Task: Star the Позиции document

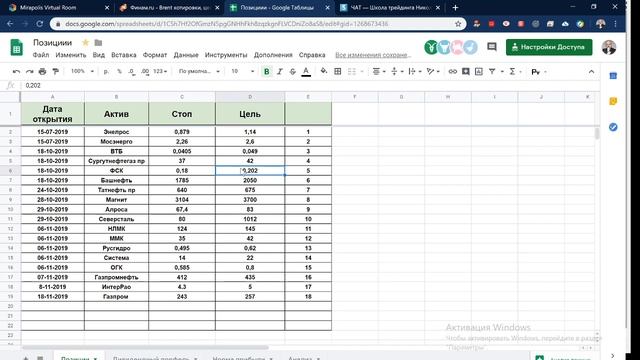Action: click(x=85, y=42)
